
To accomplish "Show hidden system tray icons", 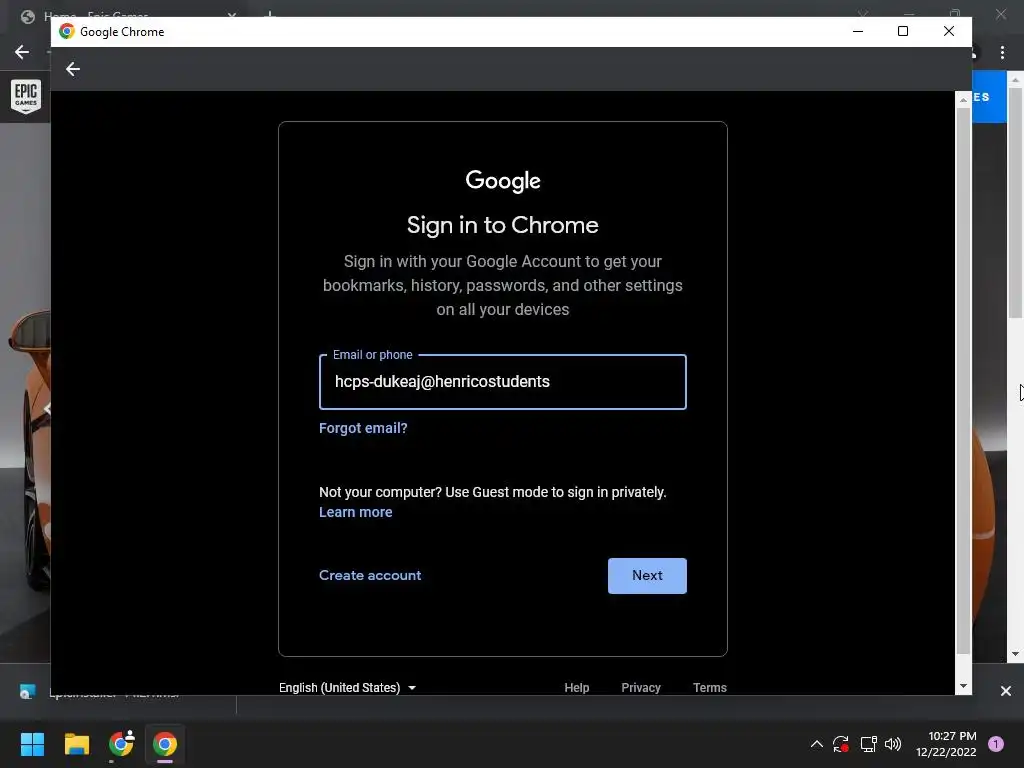I will (816, 744).
